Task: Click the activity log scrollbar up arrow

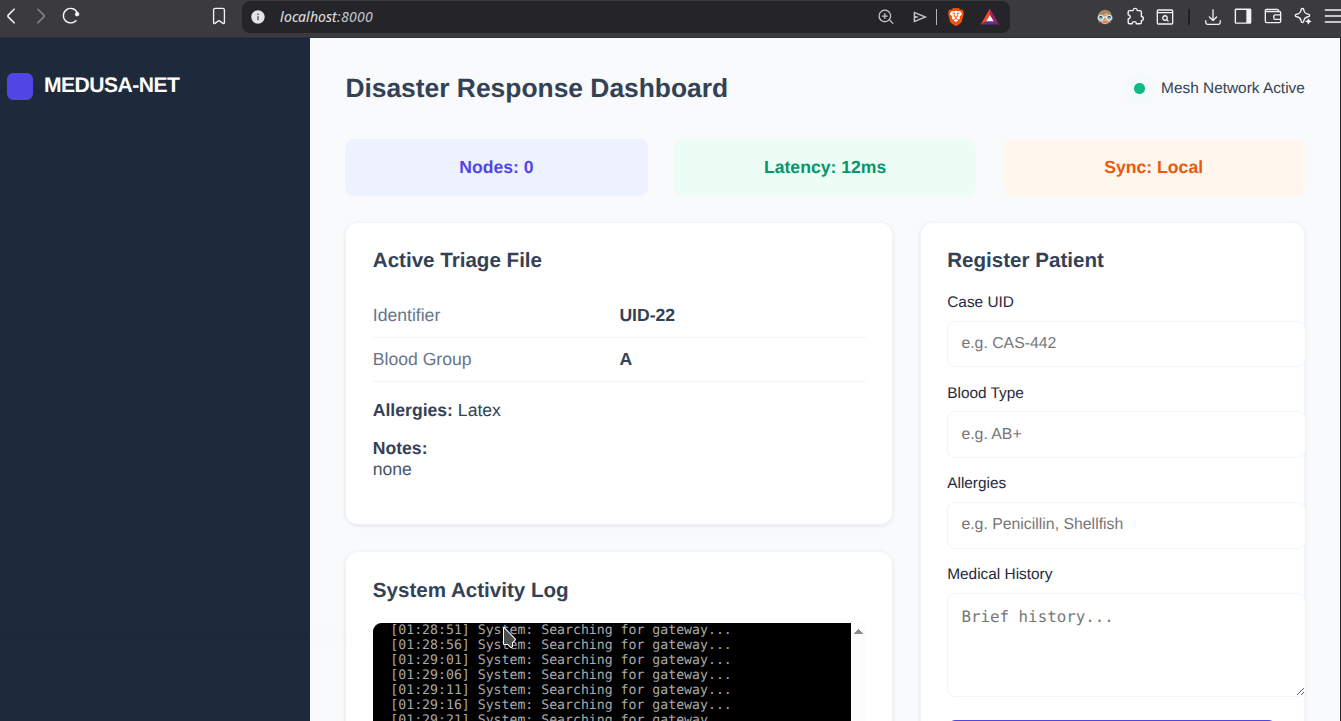Action: [858, 632]
